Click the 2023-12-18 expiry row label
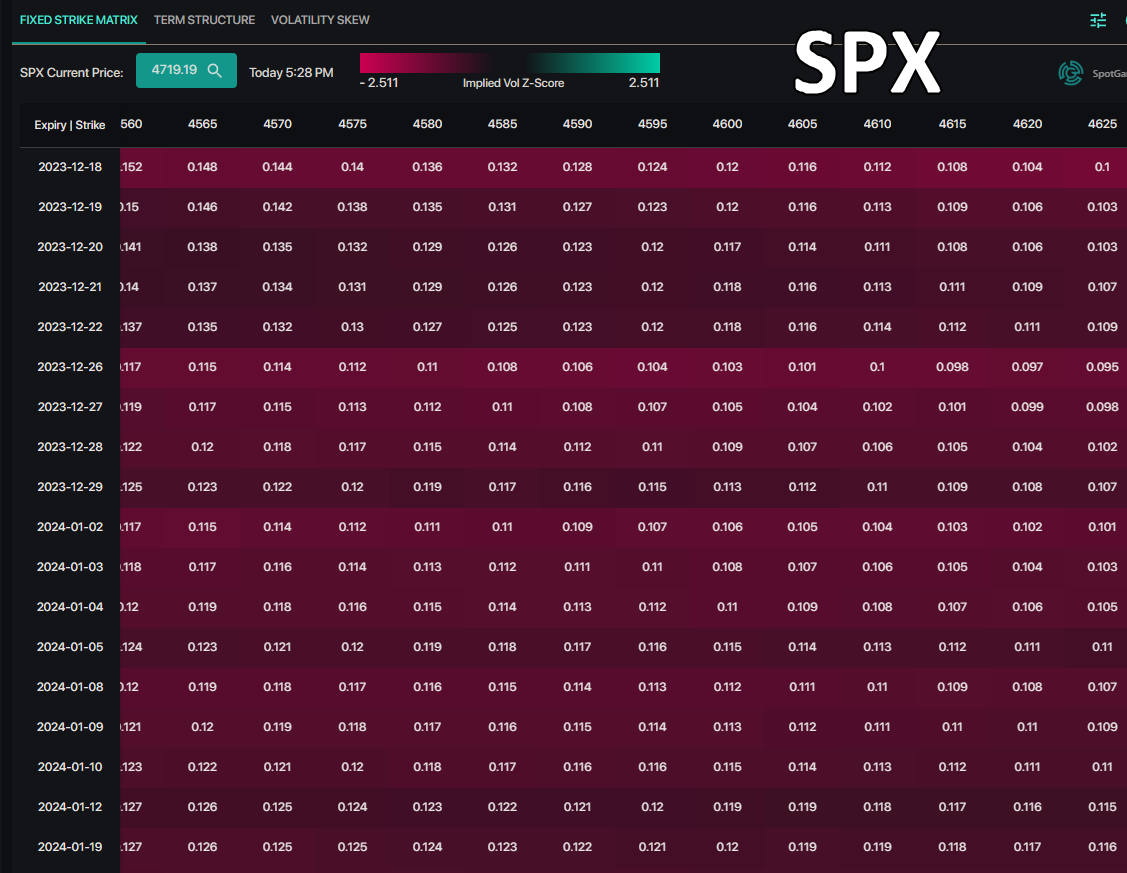 click(x=70, y=167)
